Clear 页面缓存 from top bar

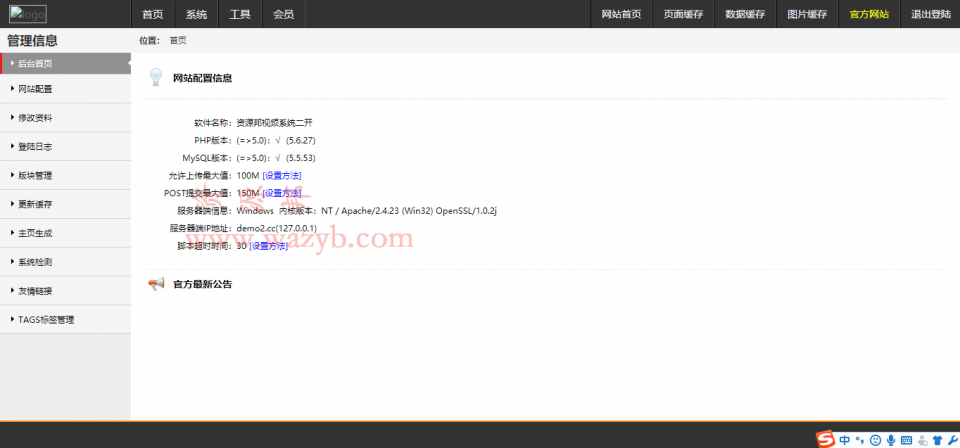[x=683, y=14]
